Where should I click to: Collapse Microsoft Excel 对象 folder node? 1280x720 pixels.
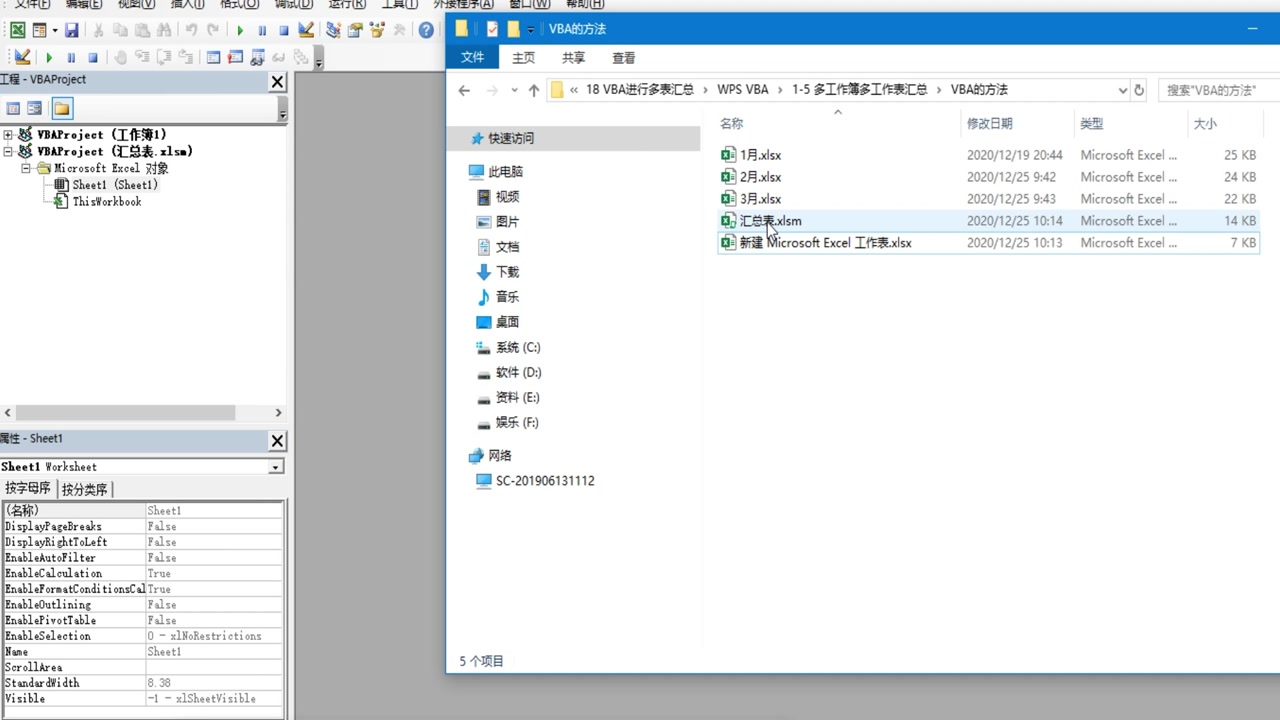click(x=27, y=169)
